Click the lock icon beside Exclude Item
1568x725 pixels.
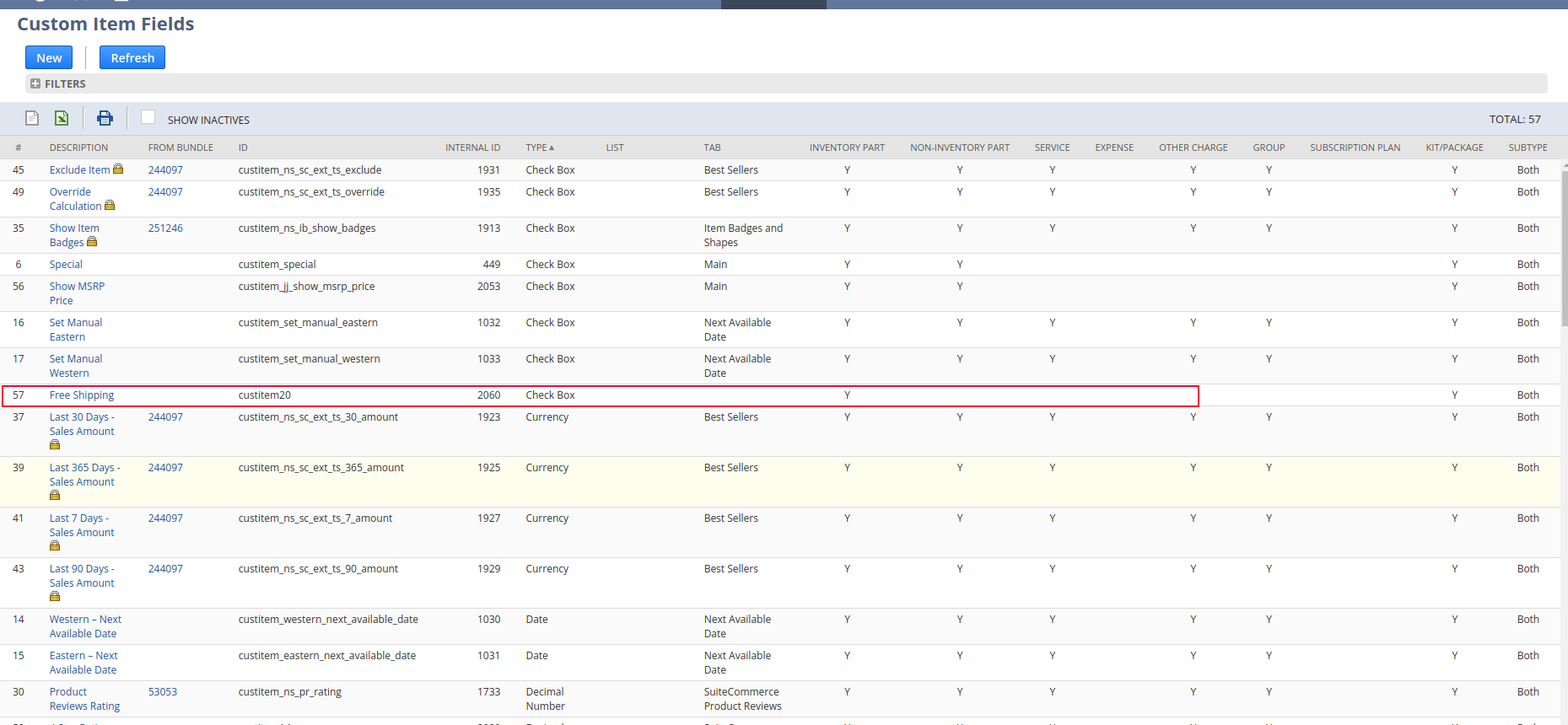coord(118,169)
